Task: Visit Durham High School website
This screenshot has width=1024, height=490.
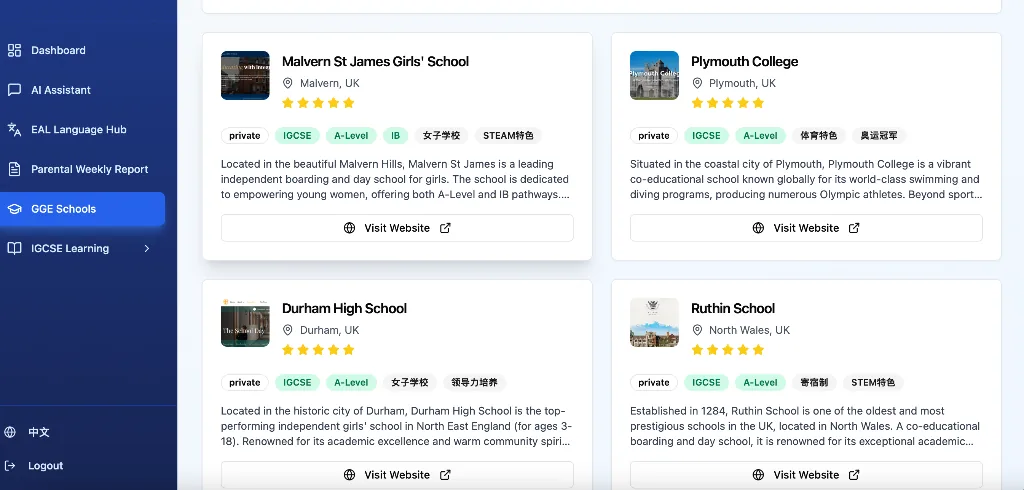Action: coord(397,475)
